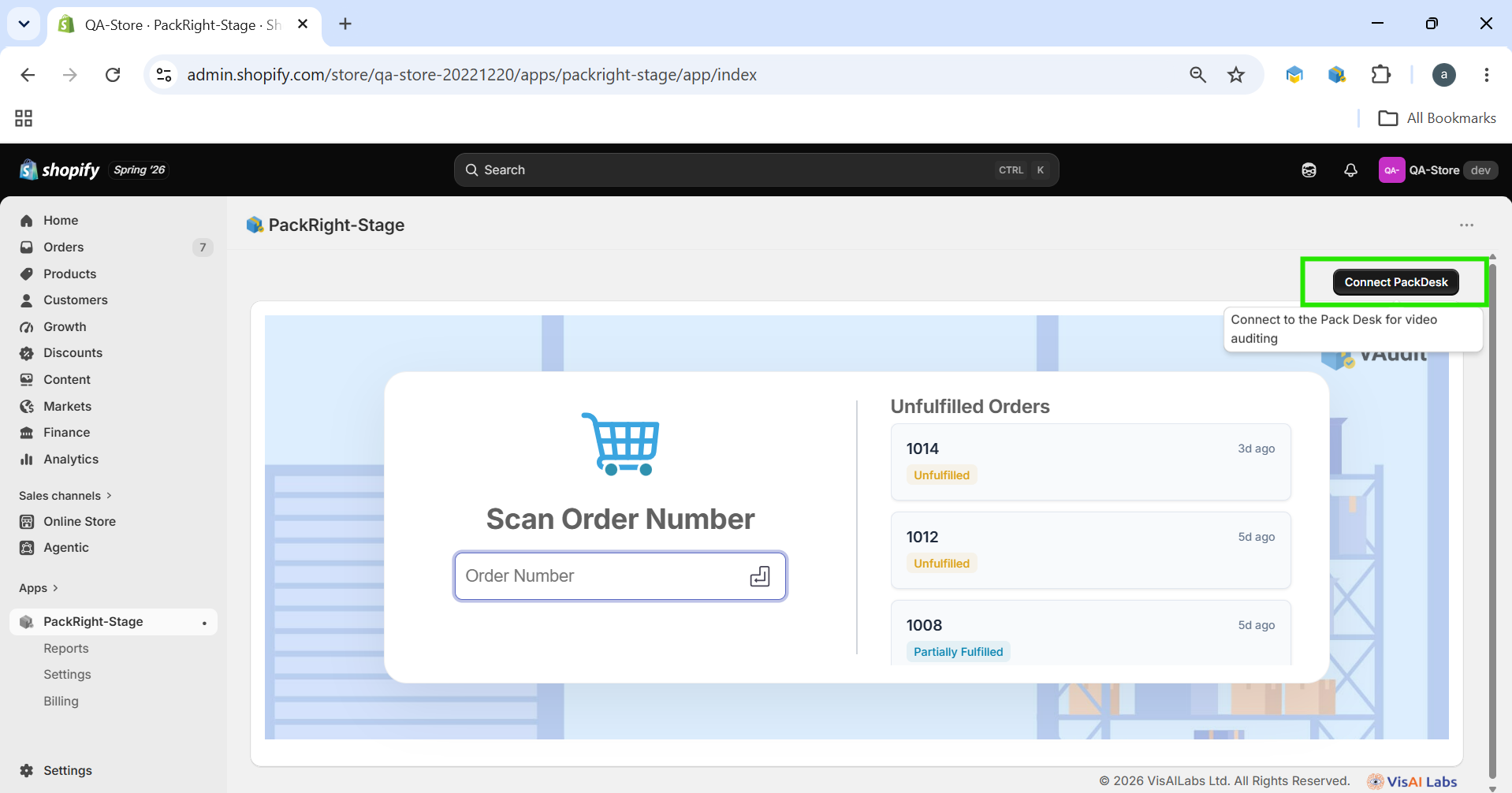Go back to the previous page
Viewport: 1512px width, 793px height.
coord(28,75)
